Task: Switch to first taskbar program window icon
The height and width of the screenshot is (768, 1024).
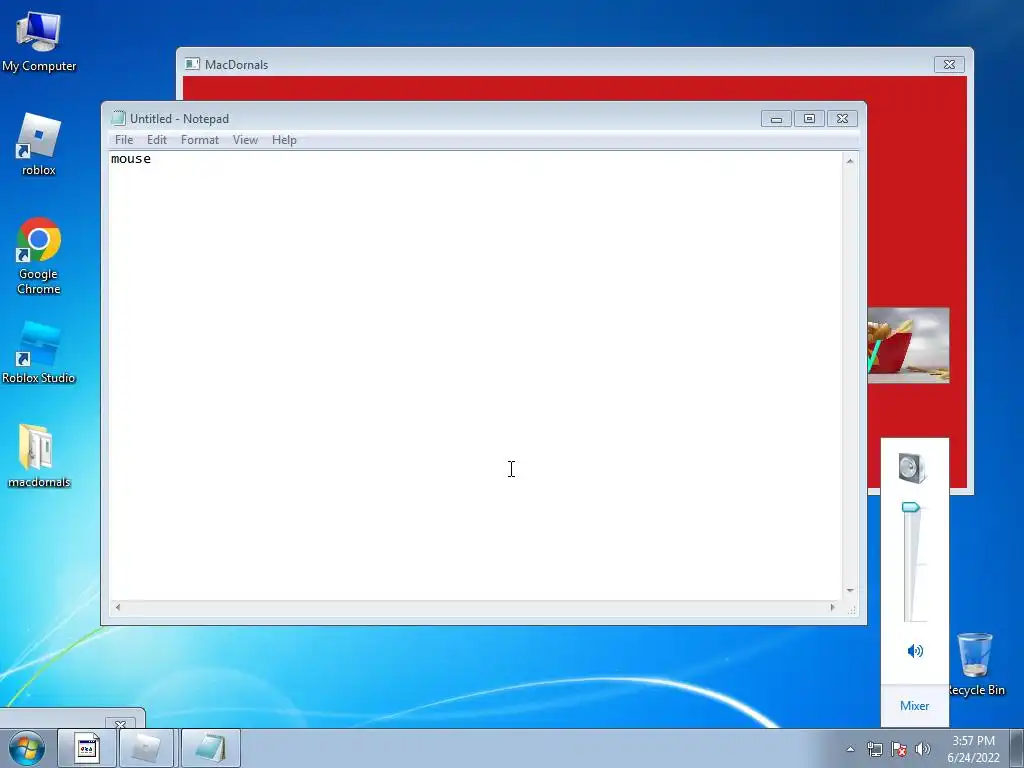Action: pyautogui.click(x=87, y=748)
